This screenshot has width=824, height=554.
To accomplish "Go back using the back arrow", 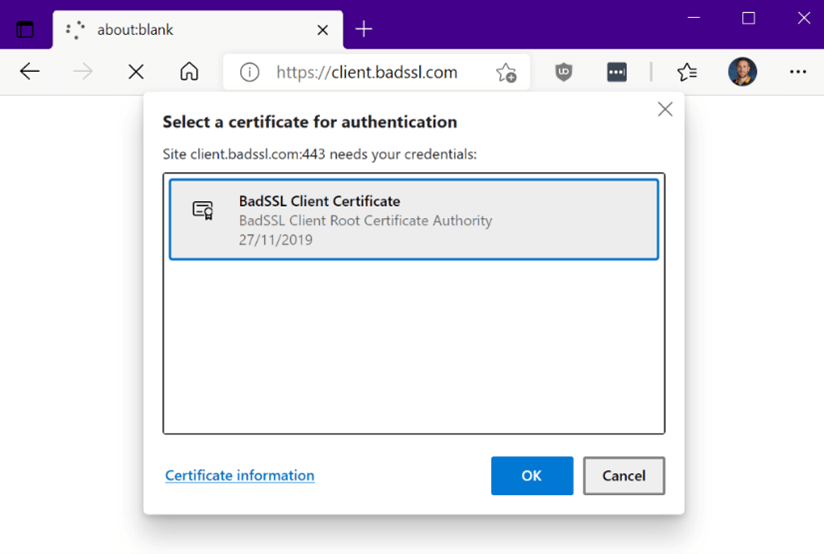I will (30, 71).
